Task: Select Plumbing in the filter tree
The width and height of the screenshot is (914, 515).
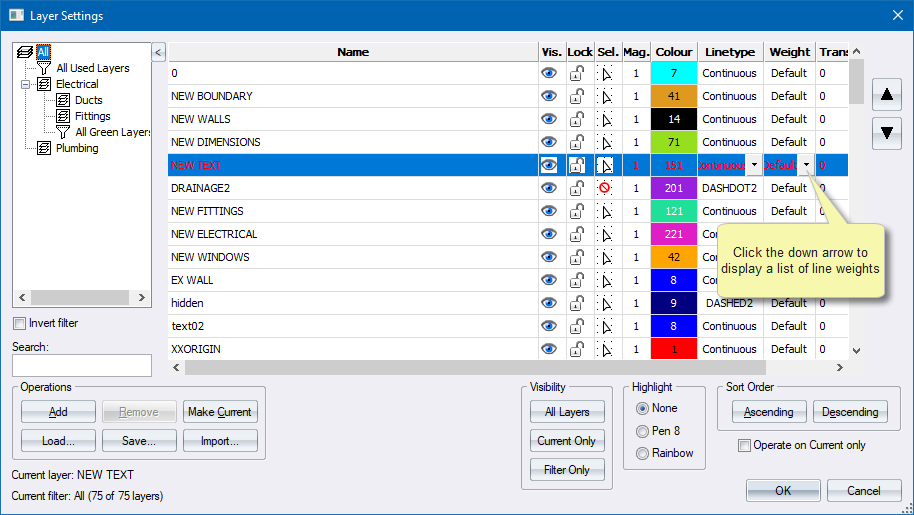Action: [x=77, y=148]
